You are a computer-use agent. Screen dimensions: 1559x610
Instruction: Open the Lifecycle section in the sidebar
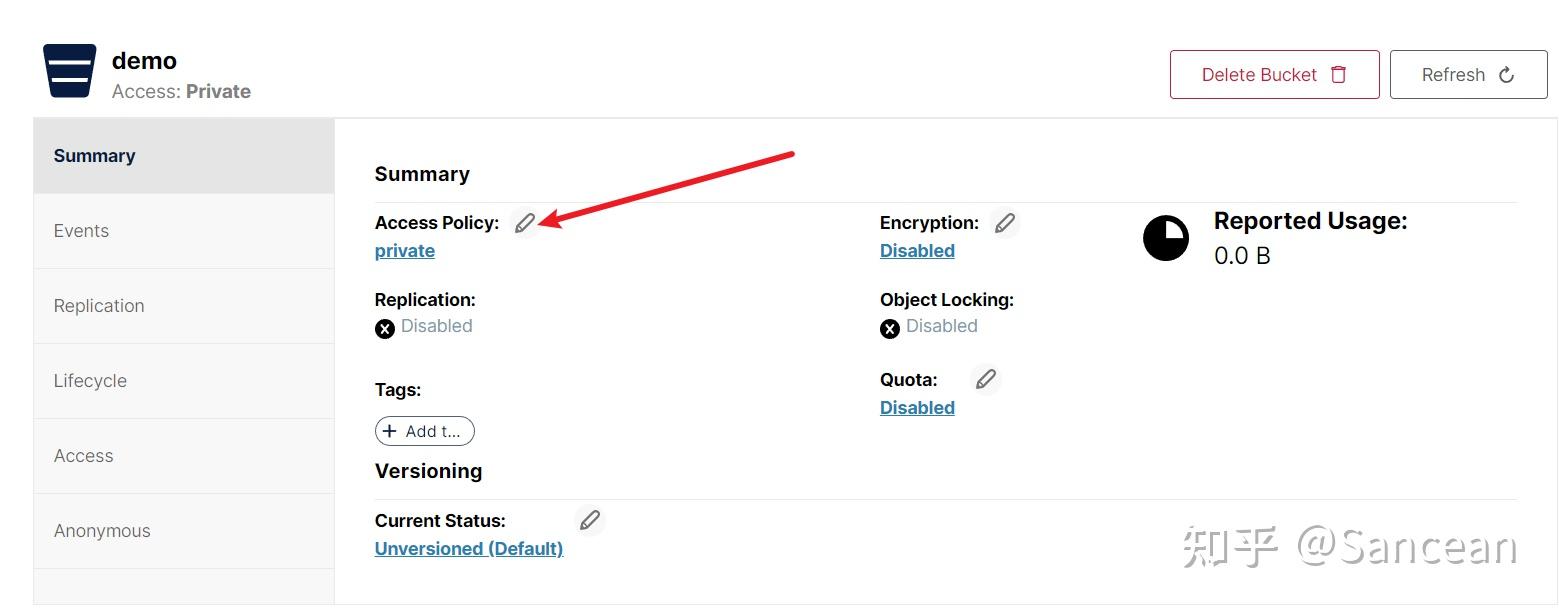(x=90, y=381)
